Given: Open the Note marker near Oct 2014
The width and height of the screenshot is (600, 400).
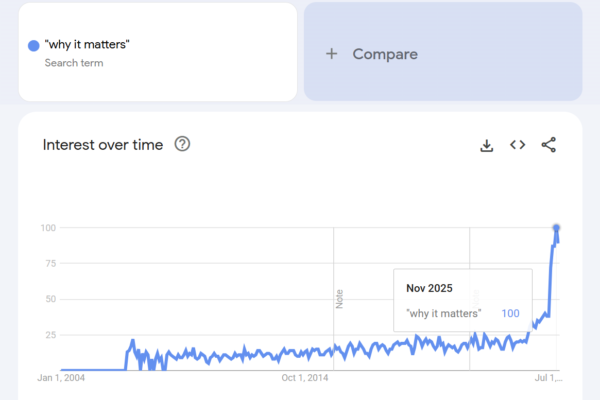Looking at the screenshot, I should pos(339,298).
